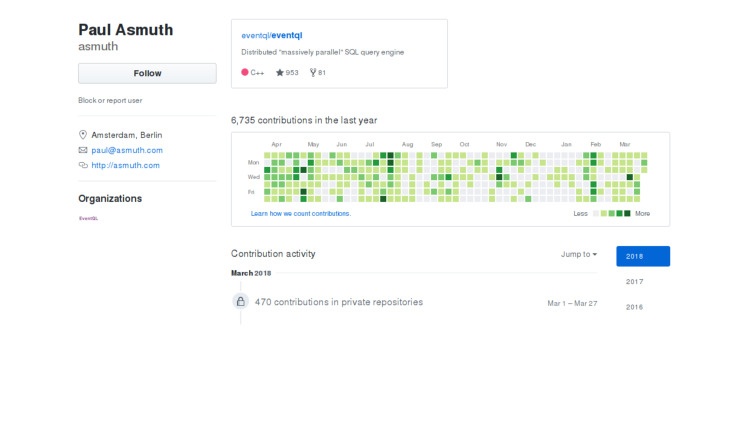Screen dimensions: 750x422
Task: Open the eventql/eventql repository link
Action: point(279,35)
